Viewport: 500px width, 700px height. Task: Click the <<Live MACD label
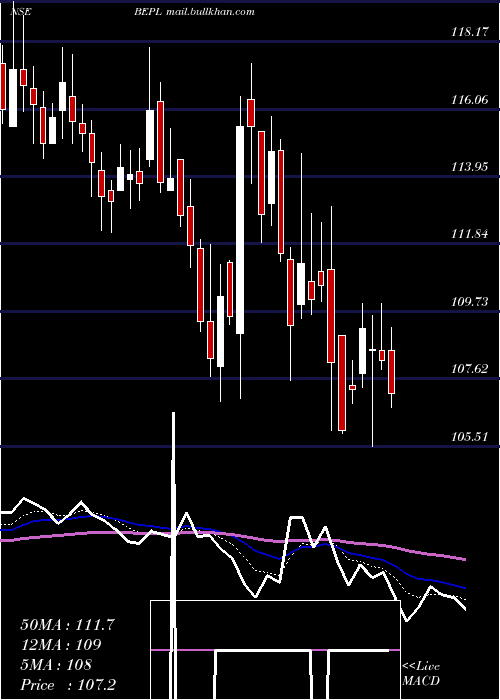point(421,674)
